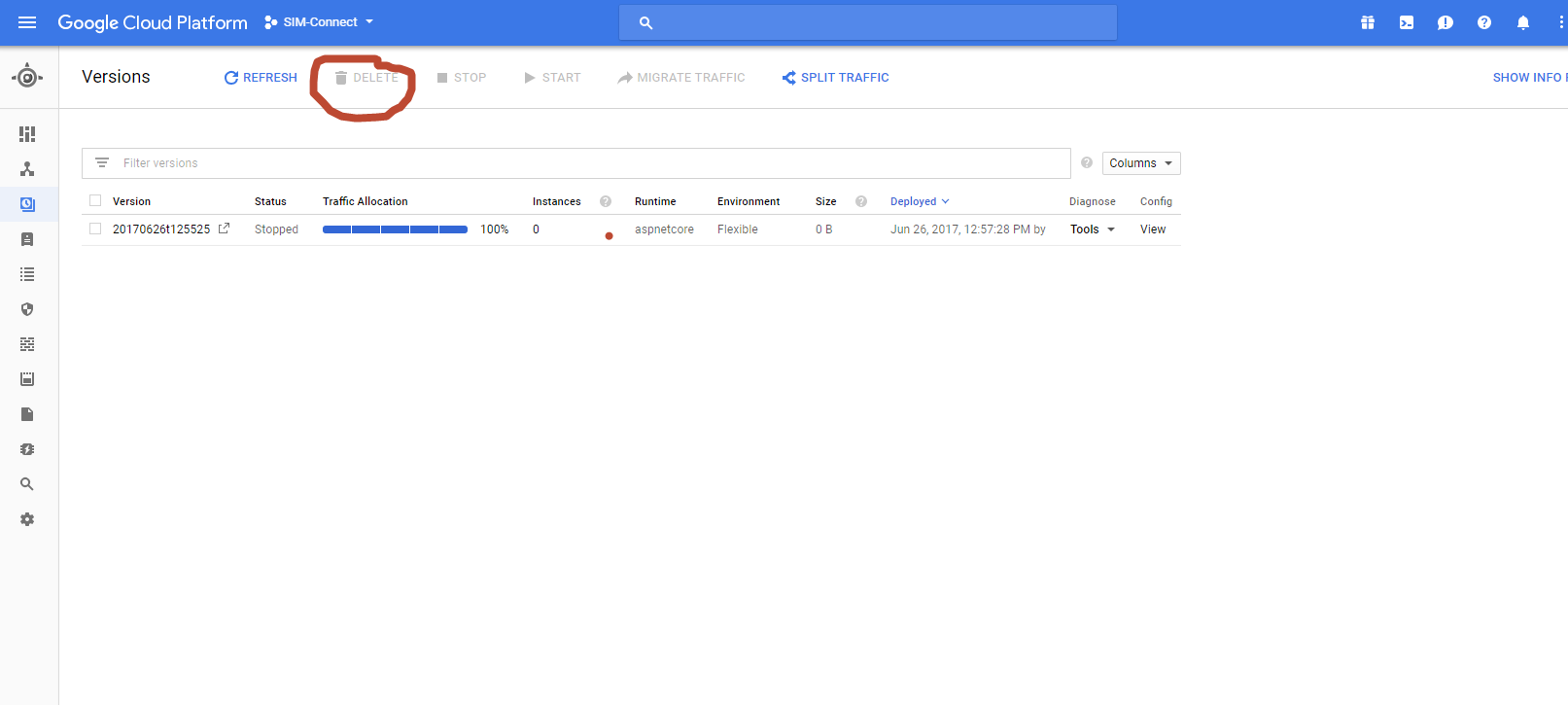This screenshot has width=1568, height=705.
Task: Click the aspnetcore runtime cell
Action: tap(664, 229)
